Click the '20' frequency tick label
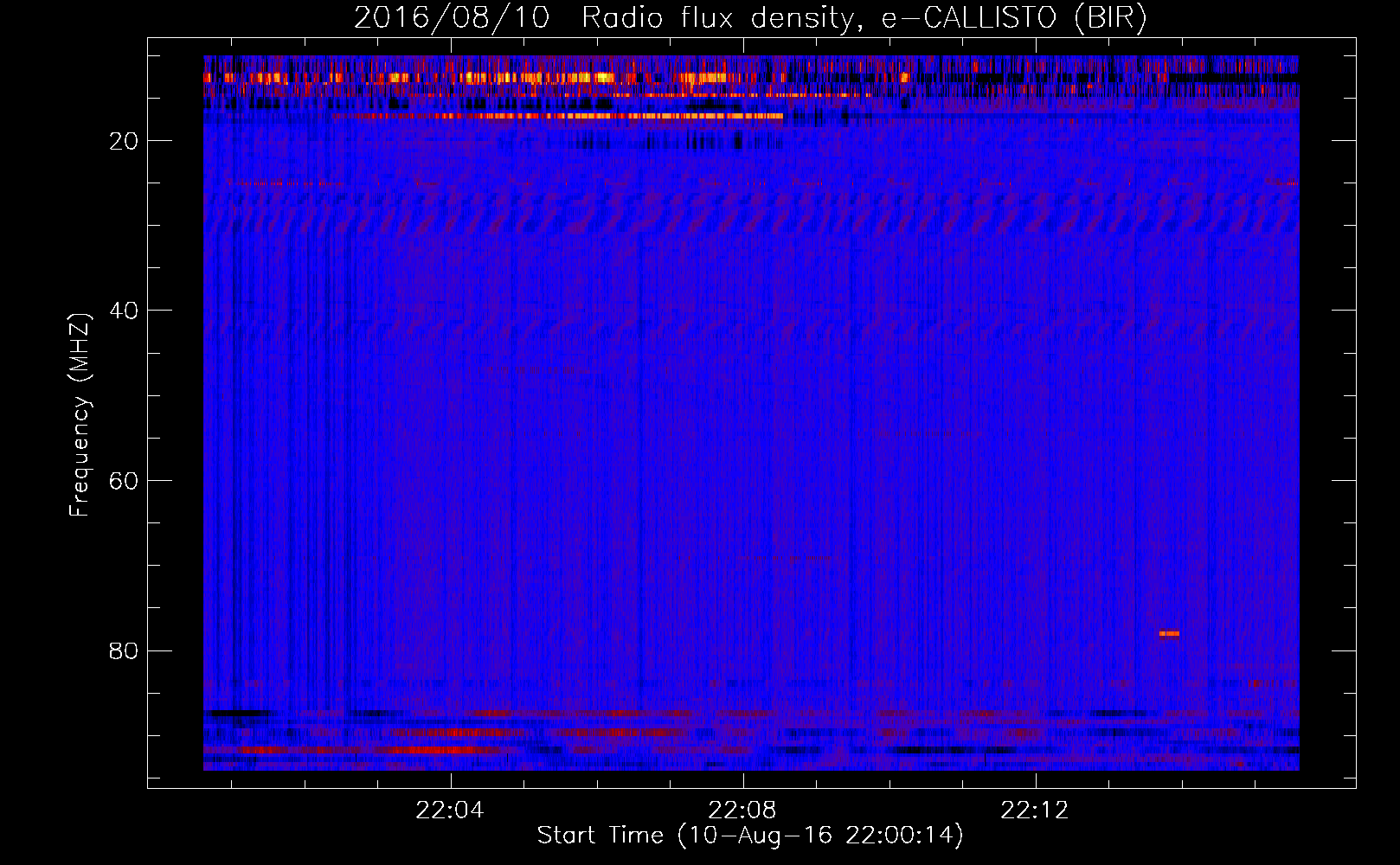The width and height of the screenshot is (1400, 865). click(124, 141)
